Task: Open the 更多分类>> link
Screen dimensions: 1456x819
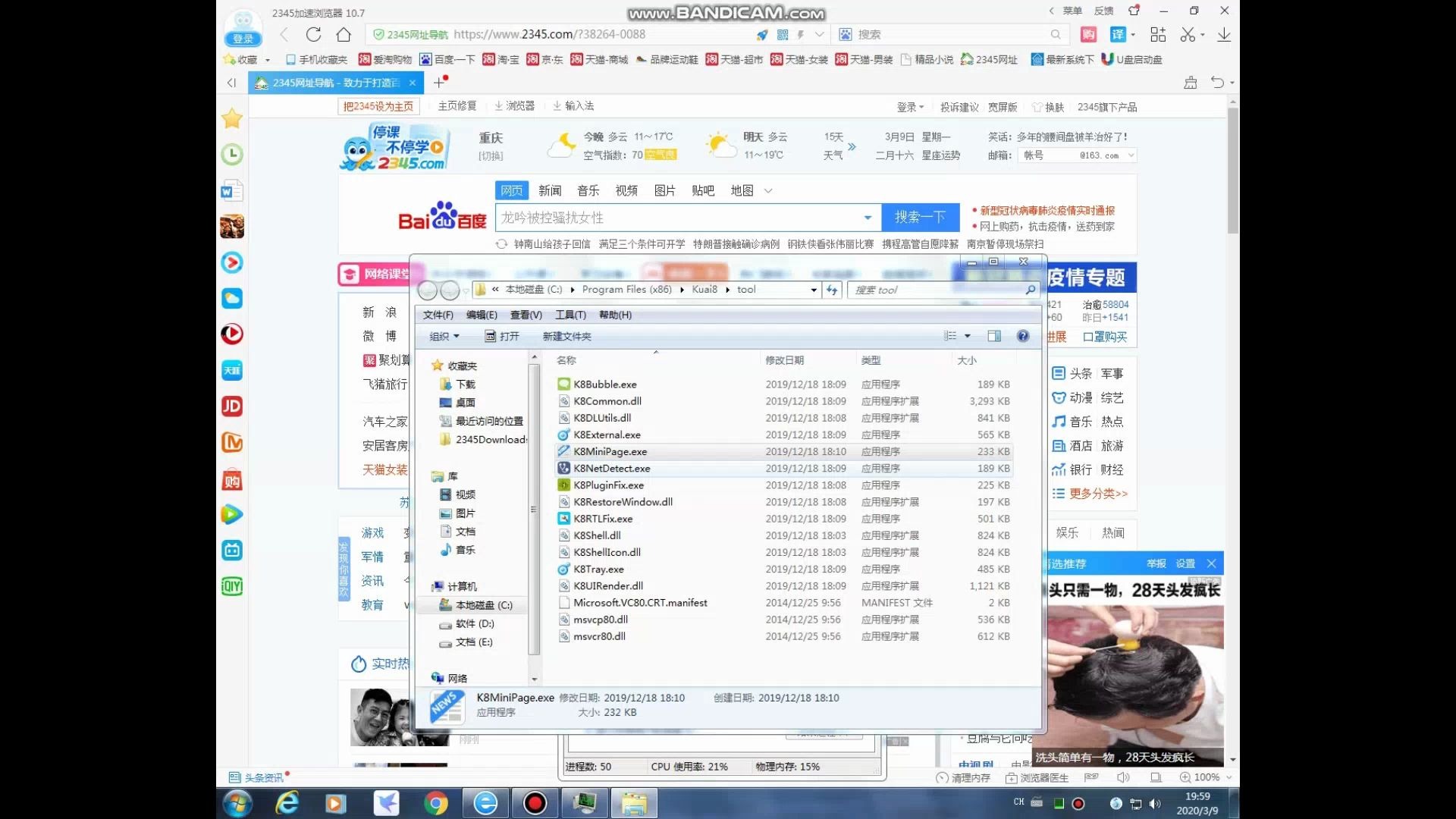Action: (x=1098, y=494)
